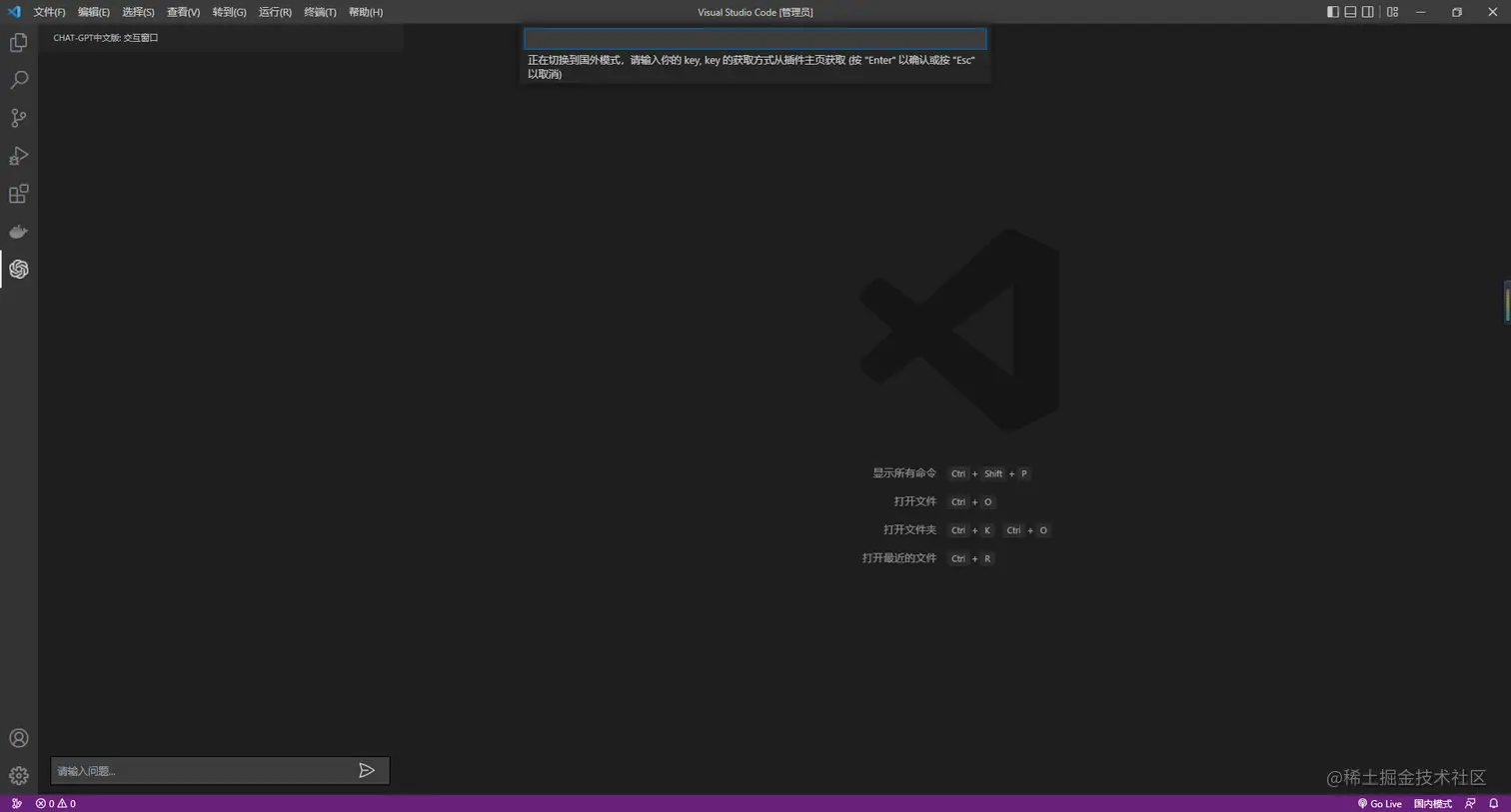Click 国内模式 in the status bar
The width and height of the screenshot is (1511, 812).
click(1432, 803)
